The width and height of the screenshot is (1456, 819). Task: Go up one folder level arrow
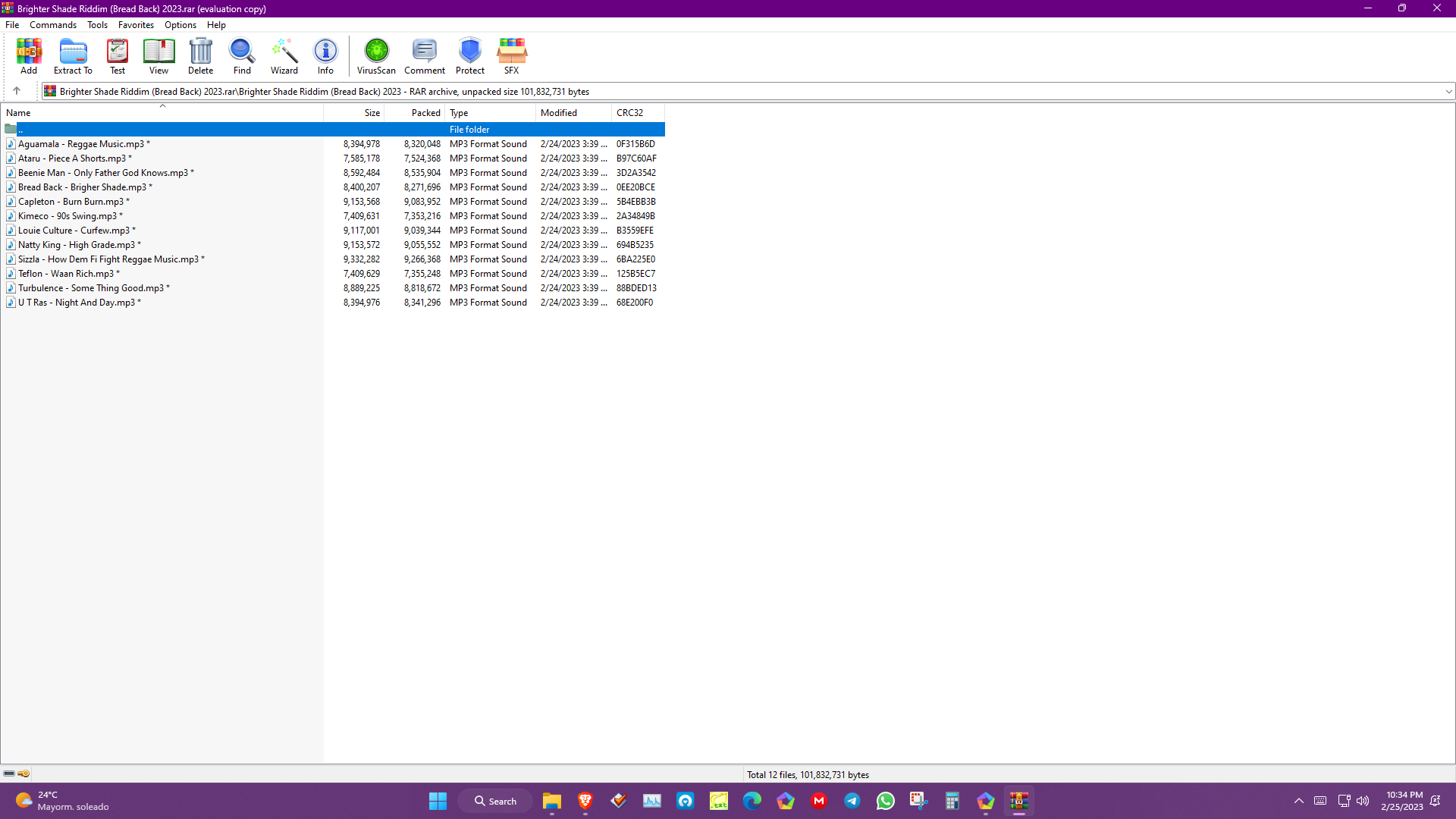[17, 91]
